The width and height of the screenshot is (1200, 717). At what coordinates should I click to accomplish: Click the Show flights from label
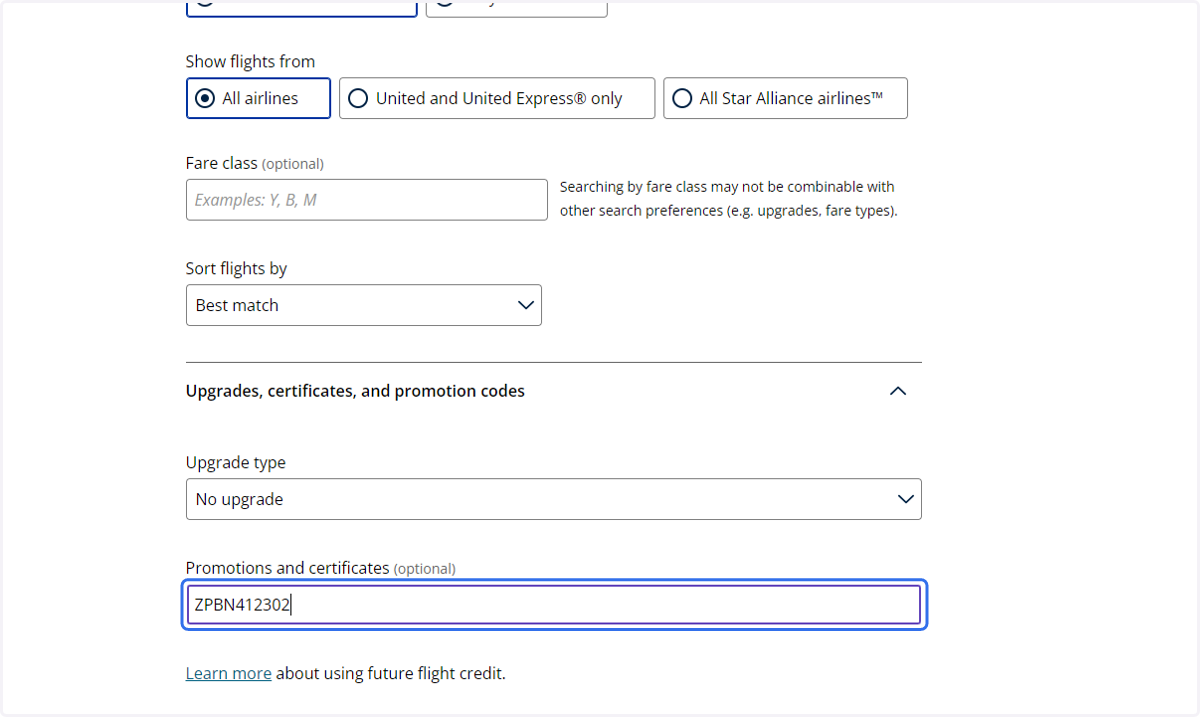point(250,61)
